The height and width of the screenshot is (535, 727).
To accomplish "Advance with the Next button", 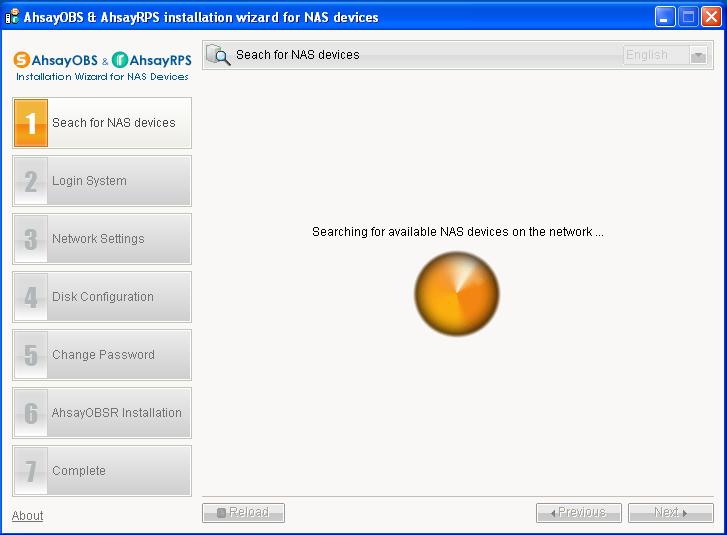I will click(x=670, y=513).
